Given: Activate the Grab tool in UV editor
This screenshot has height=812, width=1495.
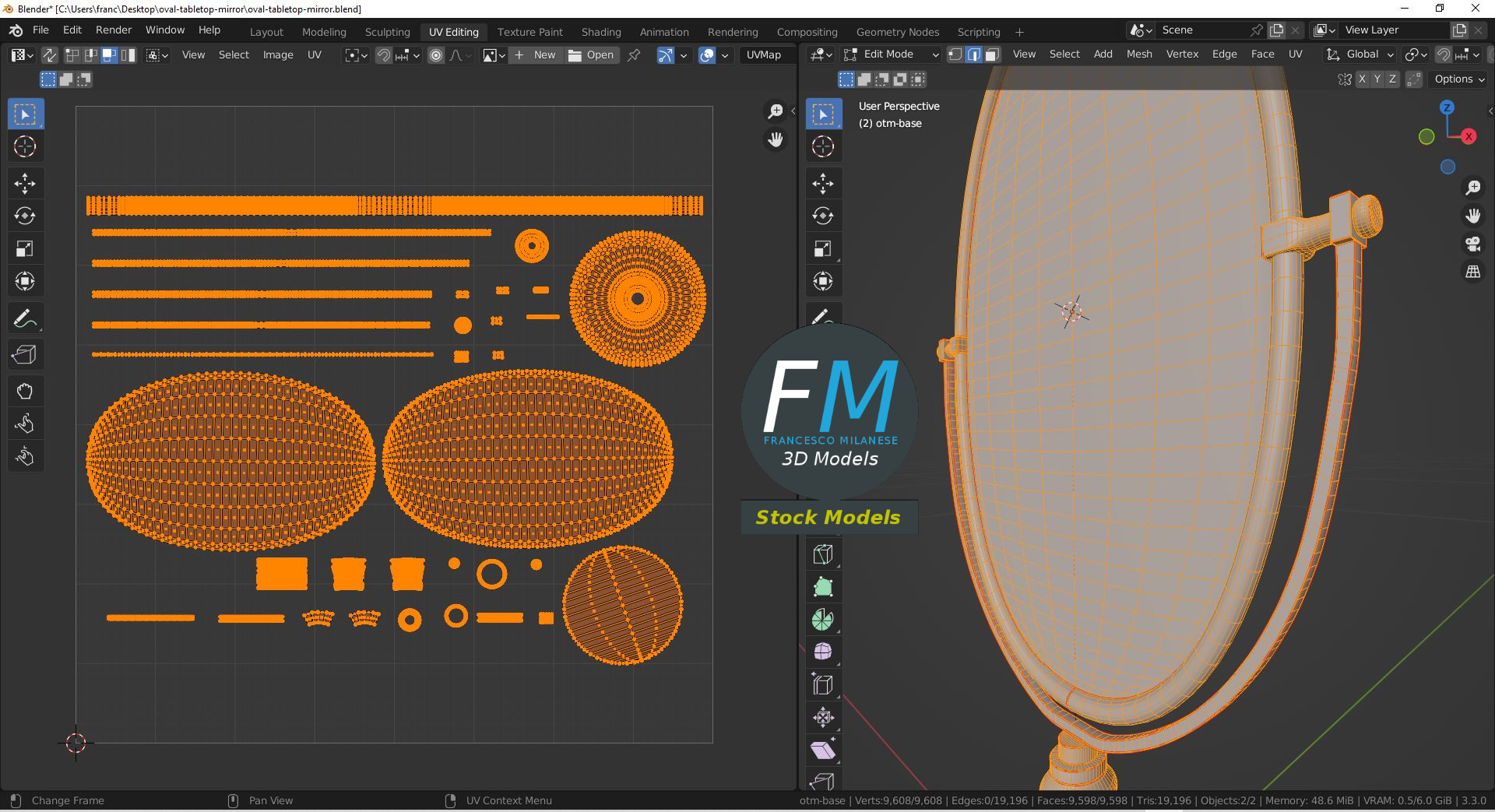Looking at the screenshot, I should click(x=25, y=391).
